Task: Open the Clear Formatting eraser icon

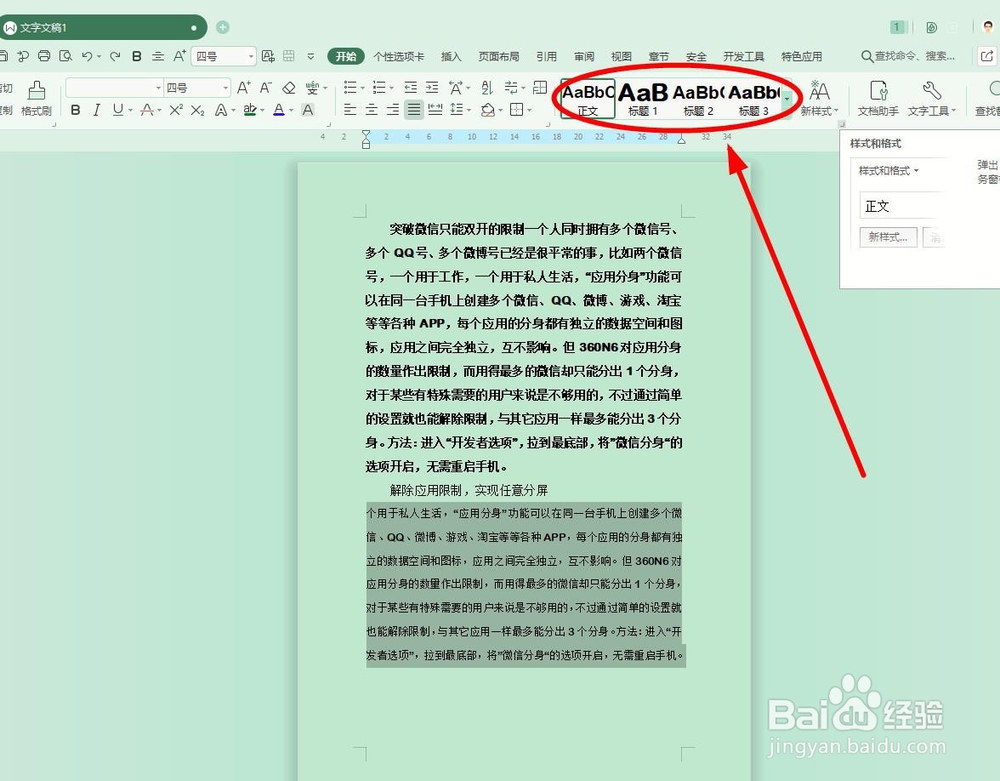Action: click(289, 89)
